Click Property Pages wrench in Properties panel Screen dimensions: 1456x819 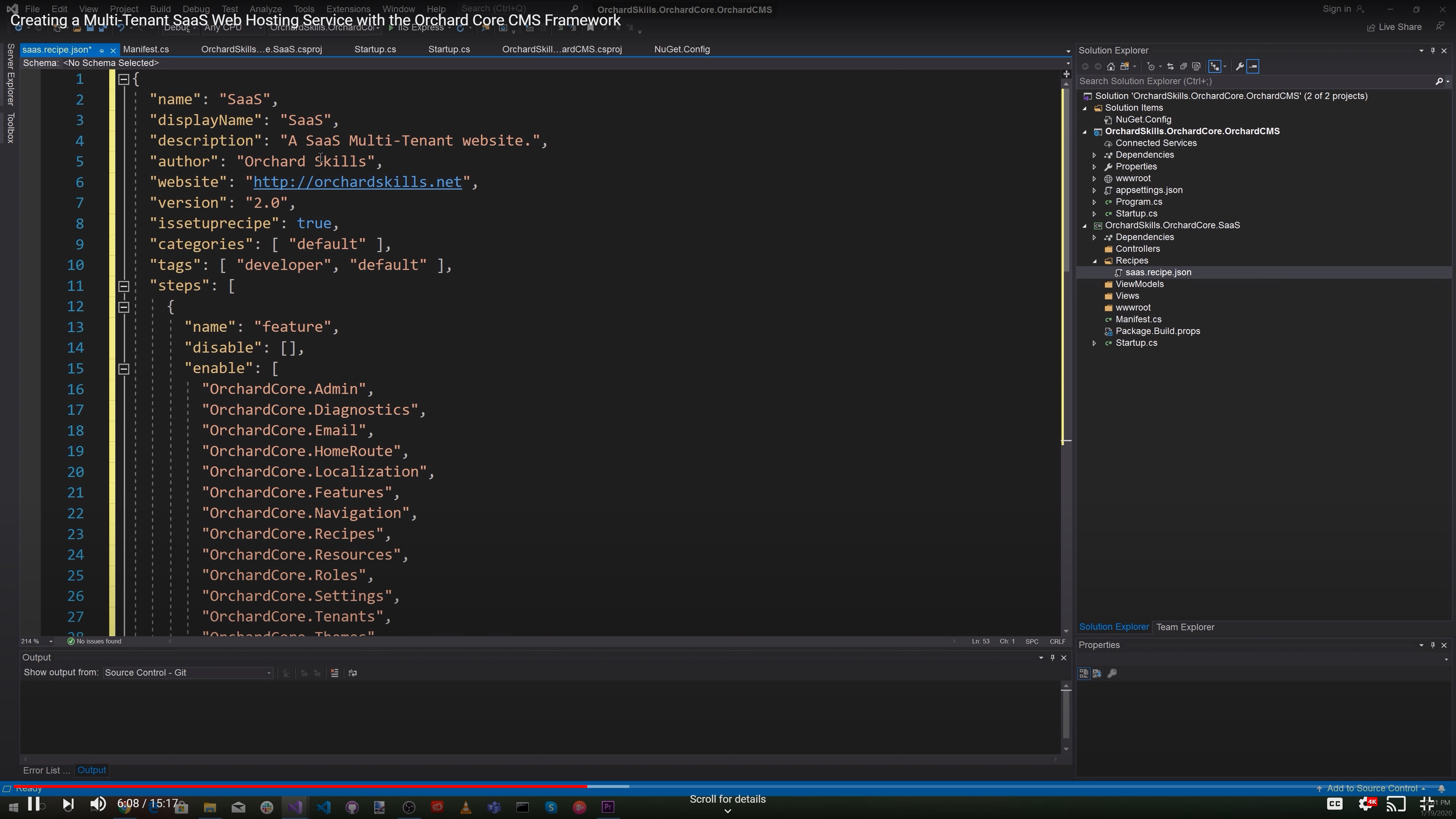(x=1112, y=673)
